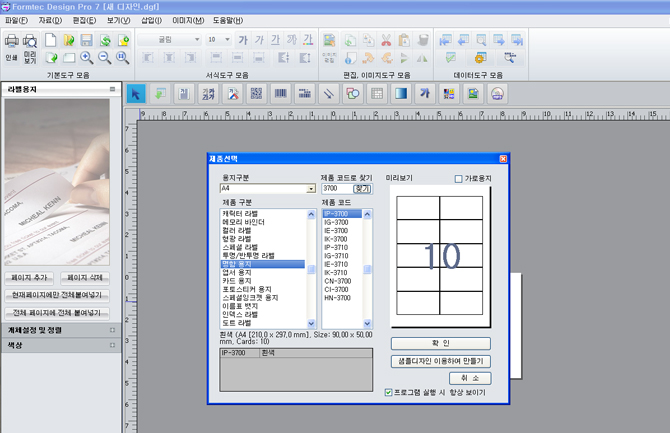Click the 취 소 cancel button
Image resolution: width=670 pixels, height=433 pixels.
470,378
